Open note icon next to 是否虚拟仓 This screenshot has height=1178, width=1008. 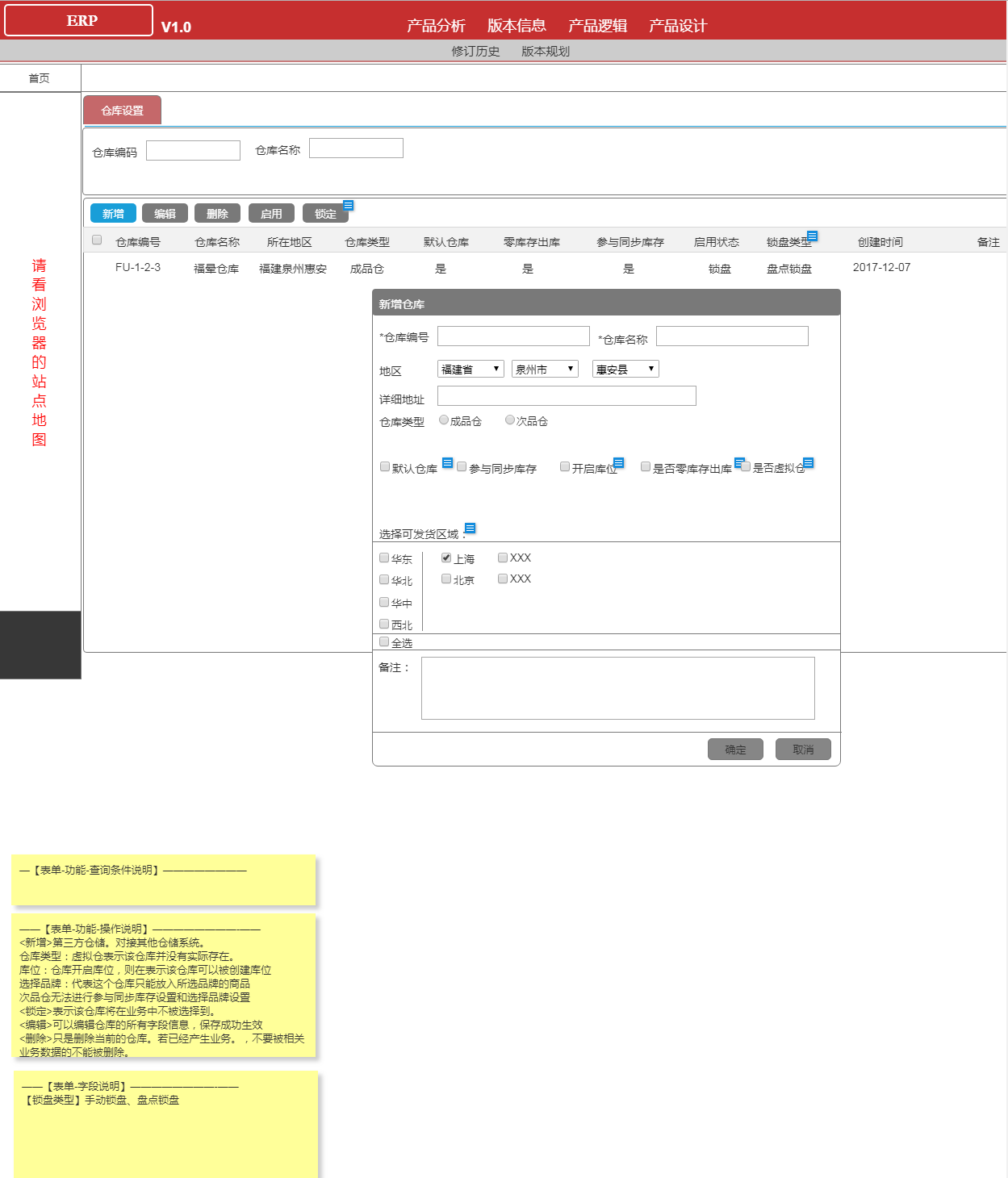[x=809, y=462]
